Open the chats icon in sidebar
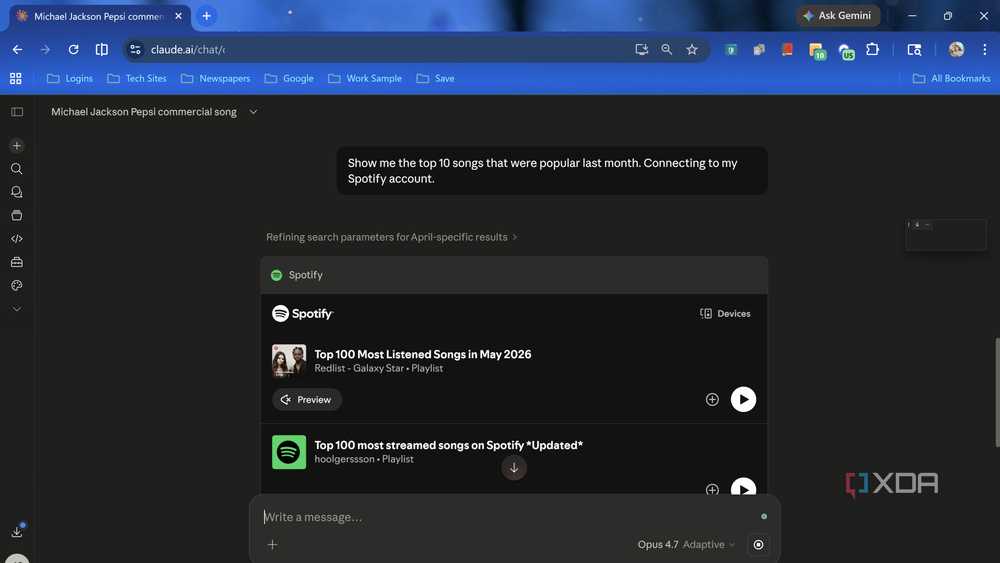The image size is (1000, 563). (17, 192)
